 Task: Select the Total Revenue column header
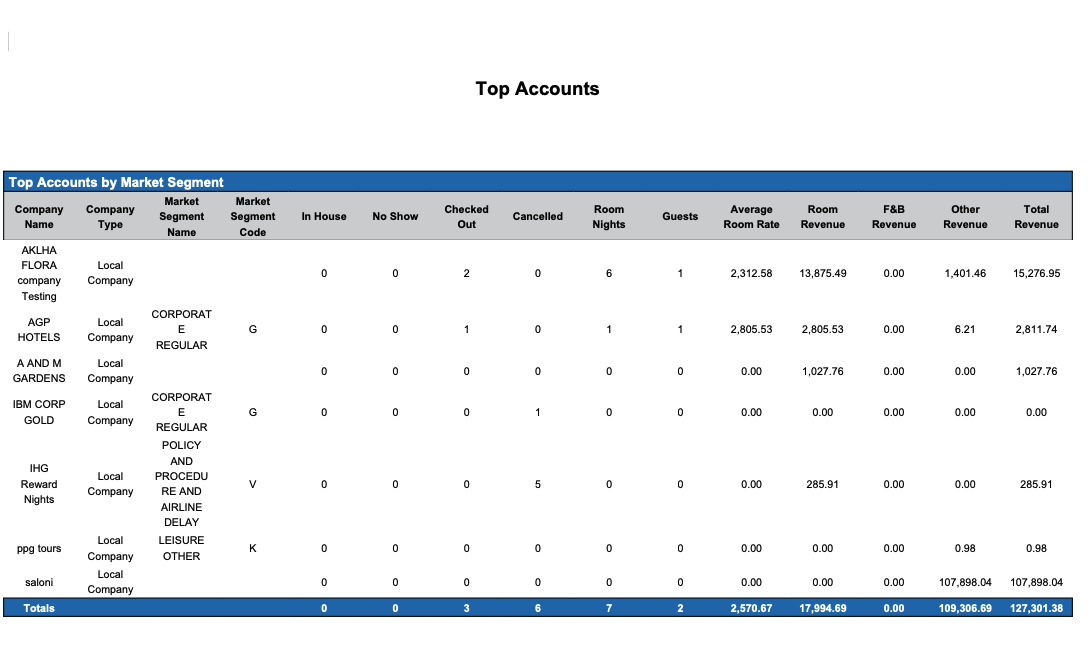click(1036, 217)
